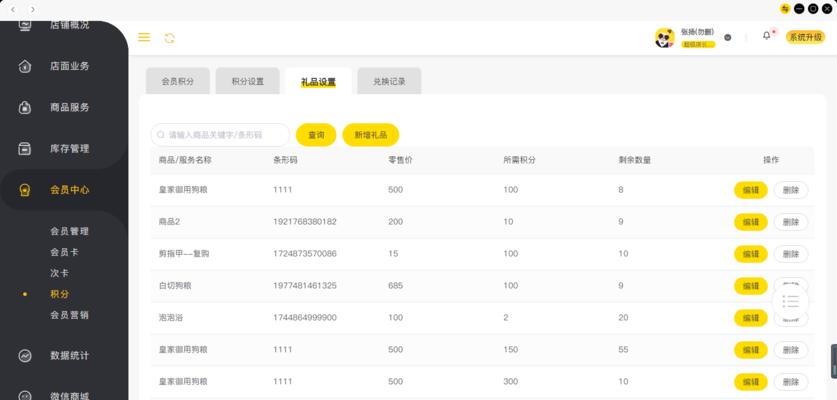Screen dimensions: 837x400
Task: Click the 店面业务 house icon
Action: [x=25, y=66]
